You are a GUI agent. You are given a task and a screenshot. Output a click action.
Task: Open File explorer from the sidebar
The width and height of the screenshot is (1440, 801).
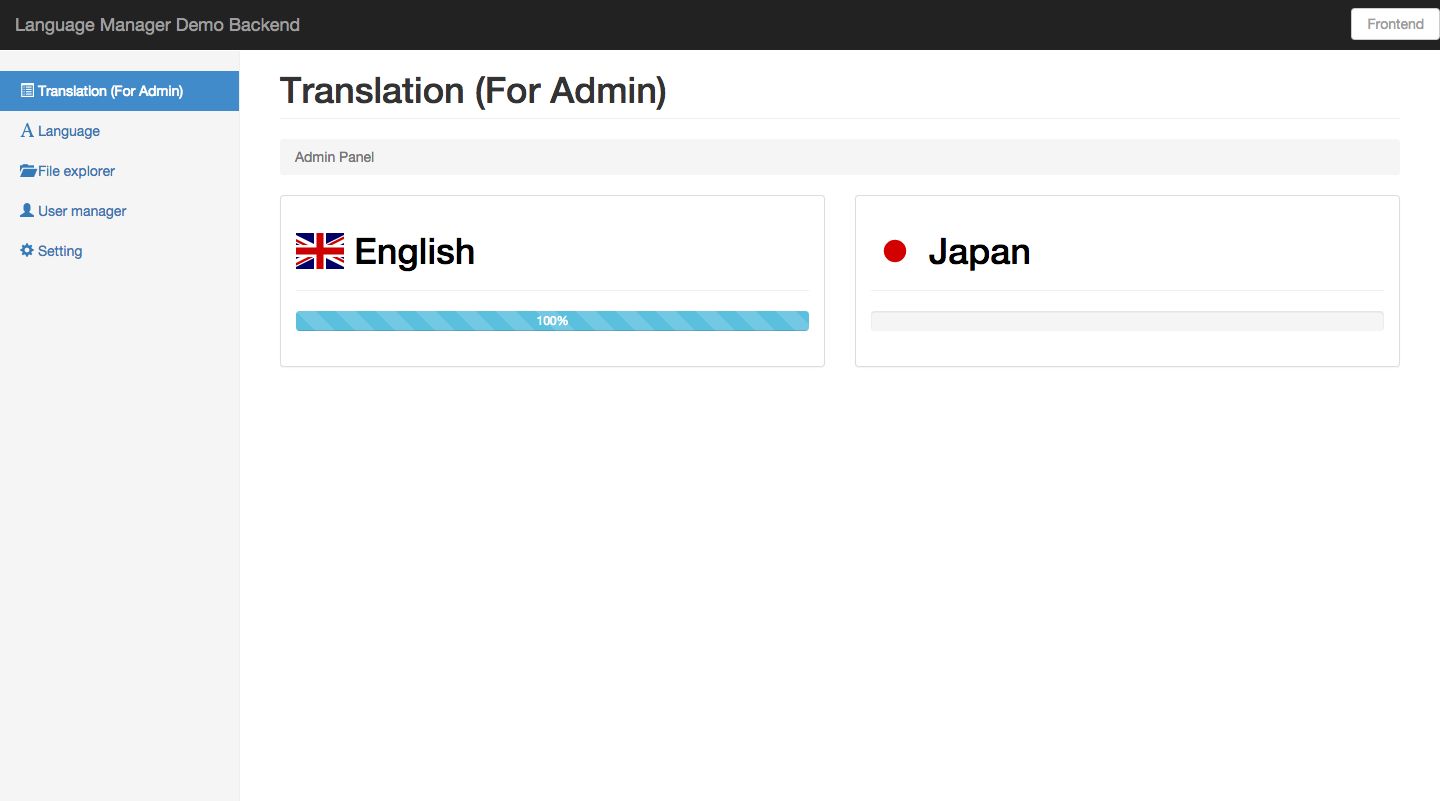click(76, 171)
